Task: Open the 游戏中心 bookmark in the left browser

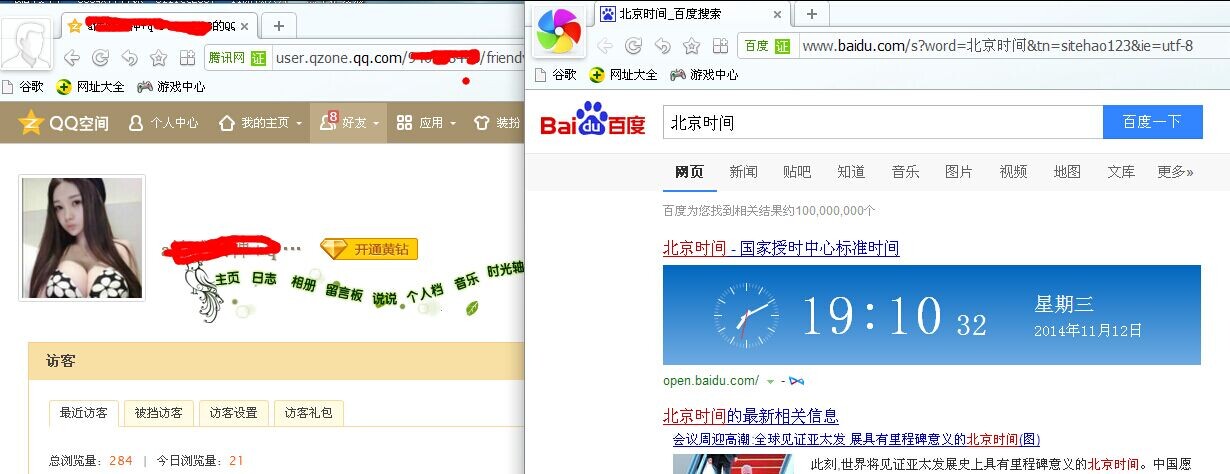Action: [x=171, y=86]
